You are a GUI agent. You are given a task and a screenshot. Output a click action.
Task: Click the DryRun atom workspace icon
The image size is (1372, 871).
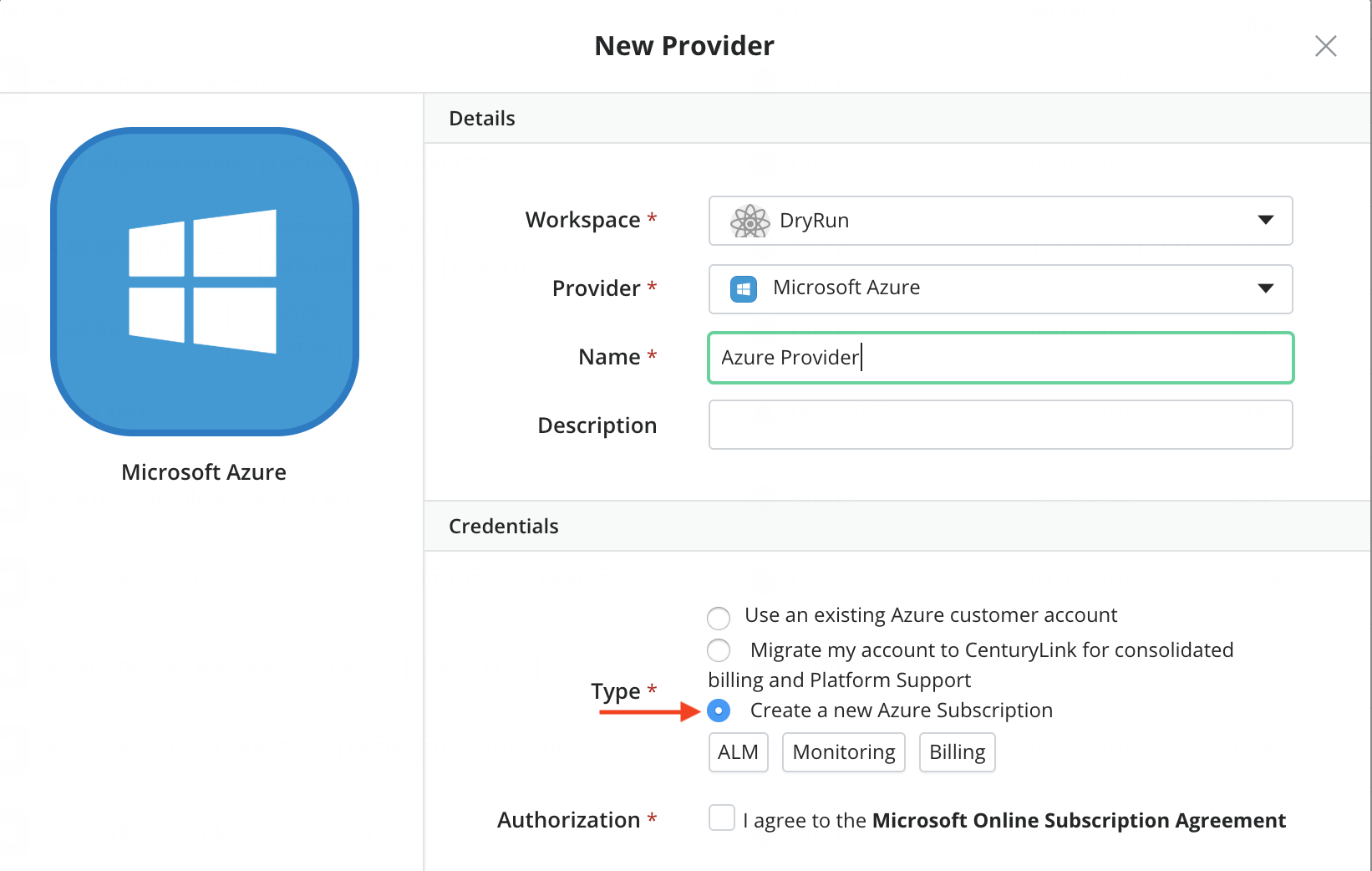click(x=750, y=221)
